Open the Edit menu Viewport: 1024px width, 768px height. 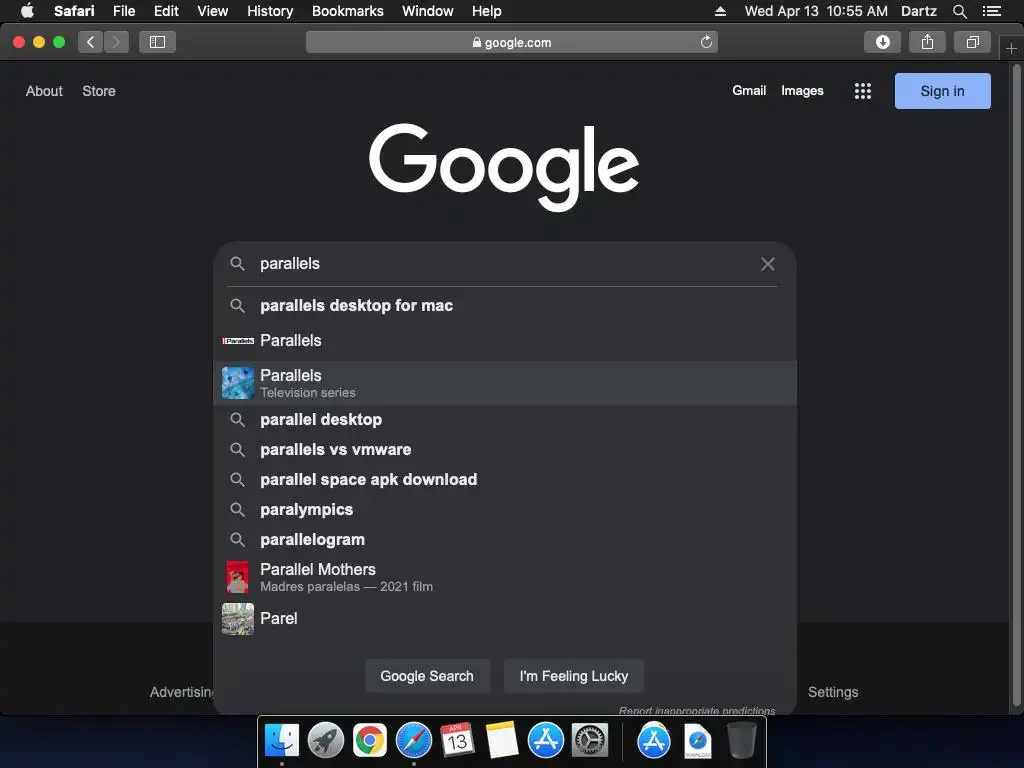click(166, 11)
